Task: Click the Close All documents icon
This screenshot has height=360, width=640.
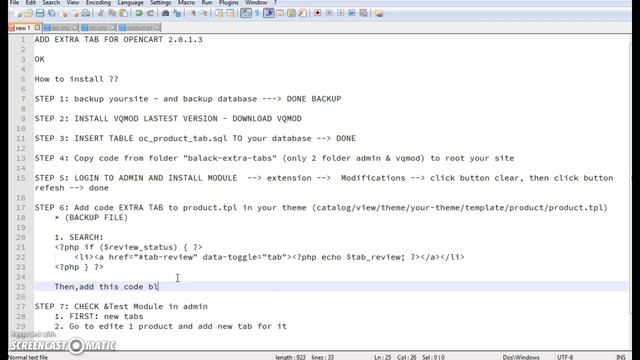Action: tap(75, 13)
